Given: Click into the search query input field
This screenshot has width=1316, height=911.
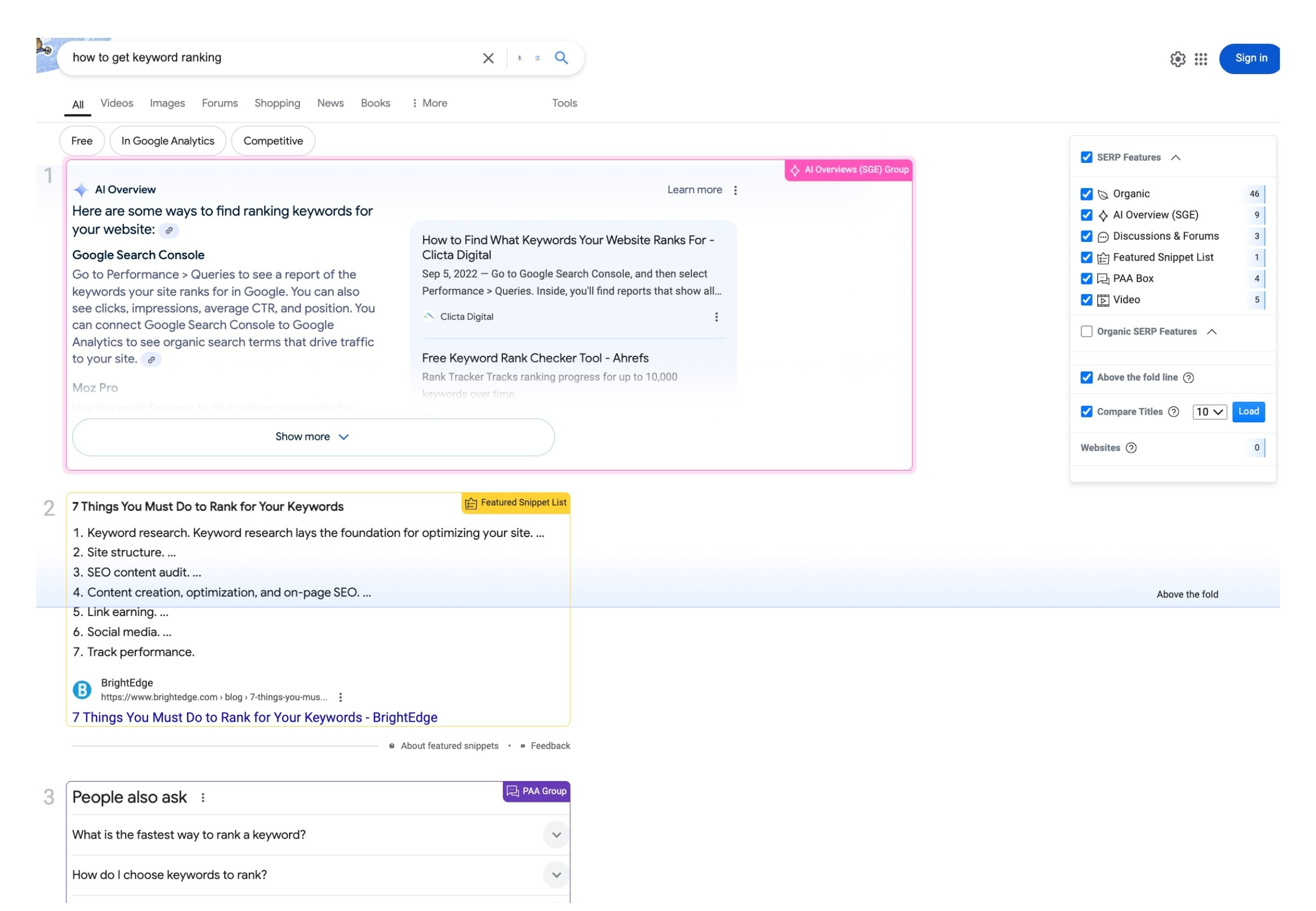Looking at the screenshot, I should pyautogui.click(x=271, y=58).
